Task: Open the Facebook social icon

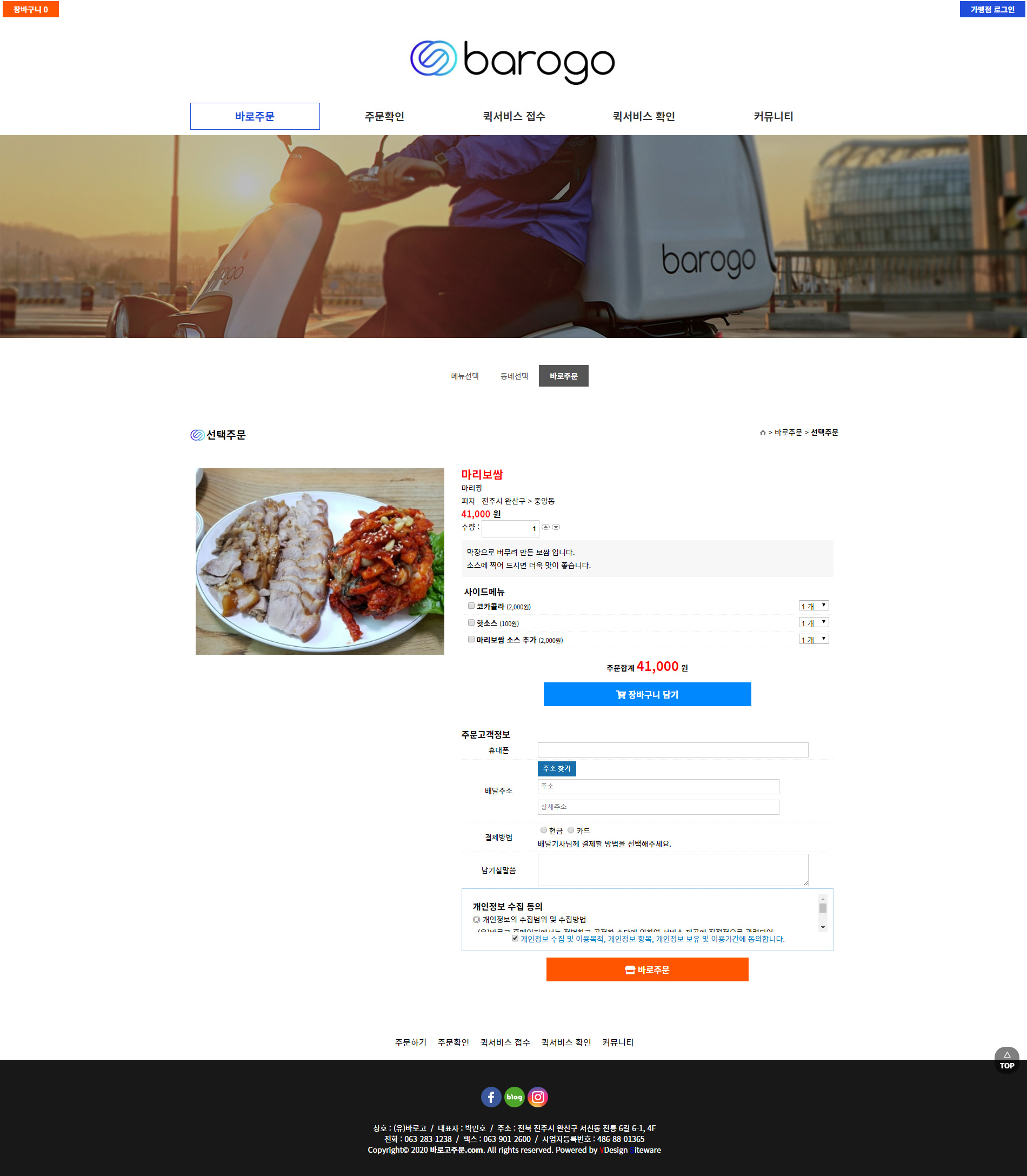Action: (x=491, y=1097)
